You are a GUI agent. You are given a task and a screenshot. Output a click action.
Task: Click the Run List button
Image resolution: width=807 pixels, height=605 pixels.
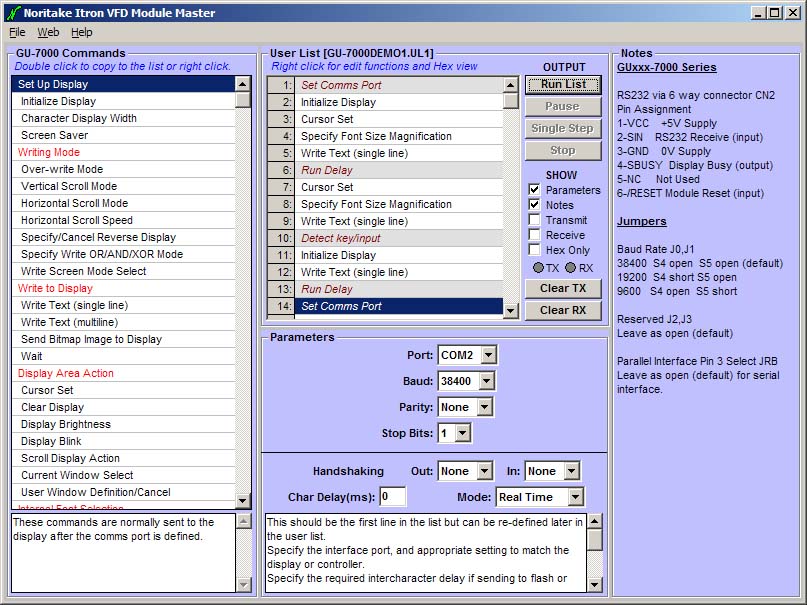coord(563,84)
